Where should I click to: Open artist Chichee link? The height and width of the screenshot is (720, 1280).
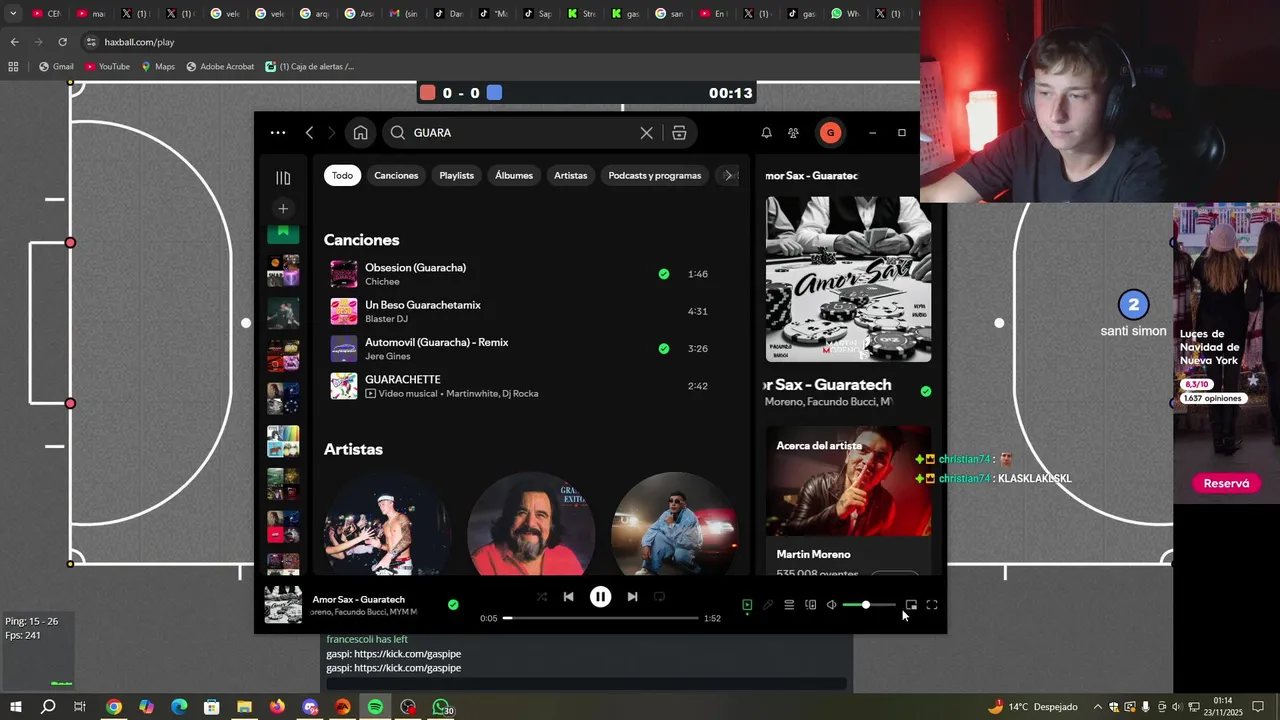tap(382, 282)
